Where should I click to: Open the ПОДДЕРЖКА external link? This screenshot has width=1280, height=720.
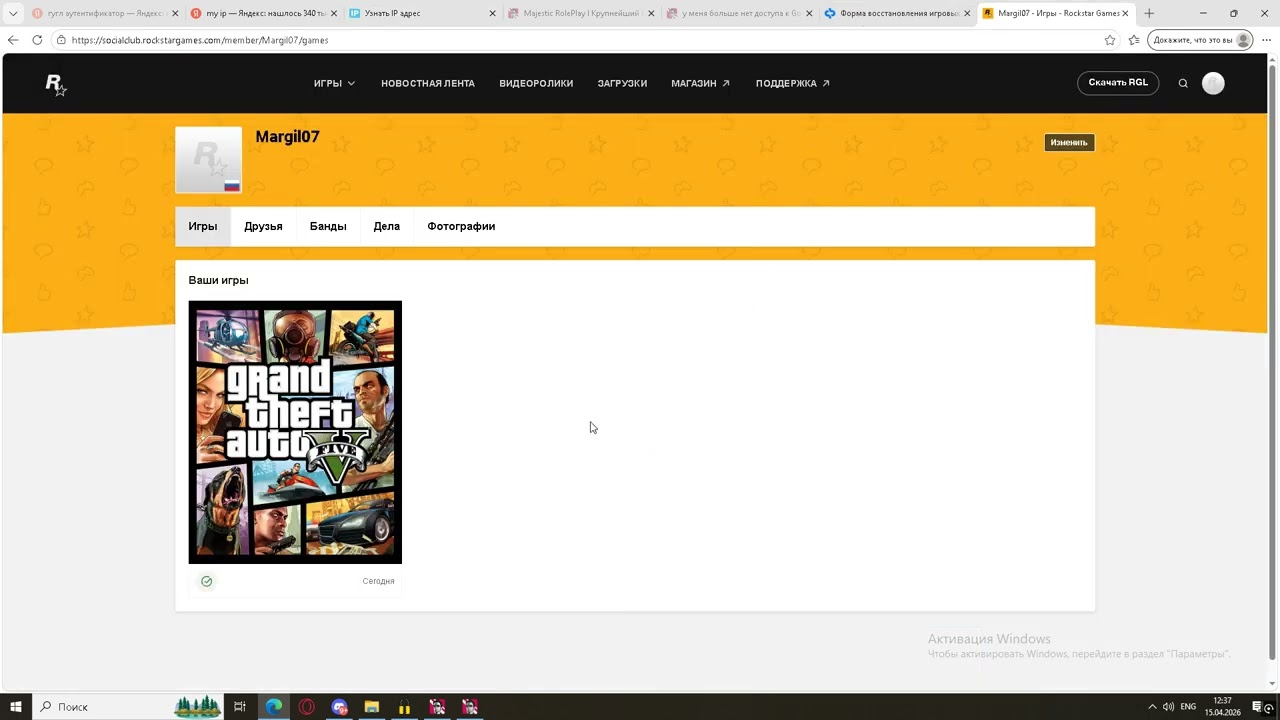pyautogui.click(x=792, y=83)
